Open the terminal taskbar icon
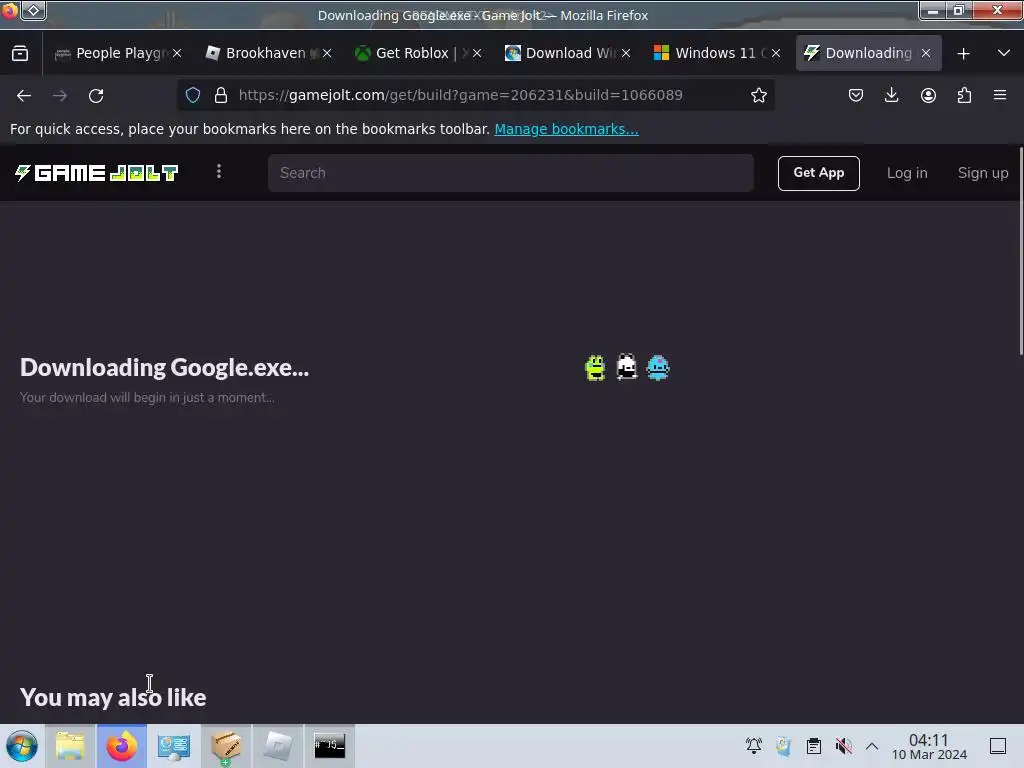 click(x=330, y=746)
